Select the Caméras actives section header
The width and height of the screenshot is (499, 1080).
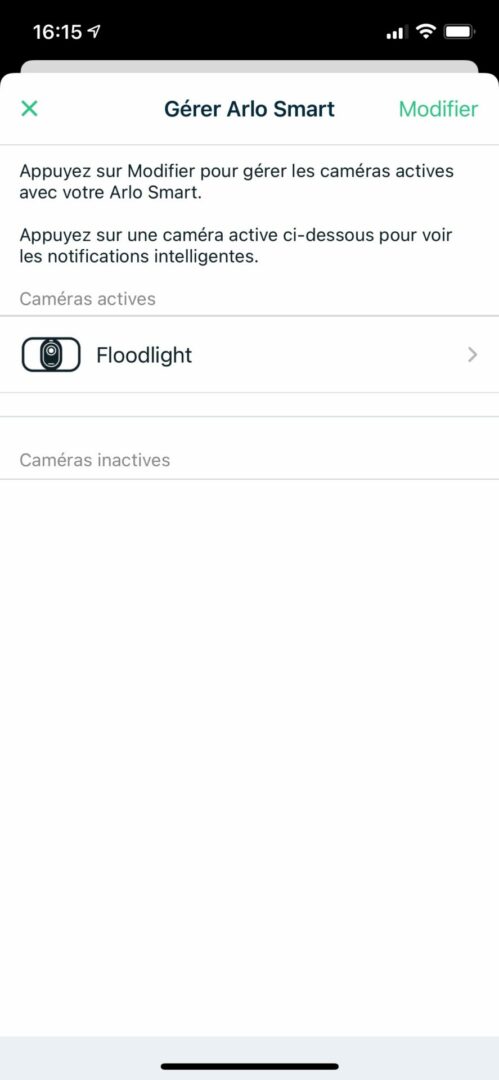coord(88,299)
